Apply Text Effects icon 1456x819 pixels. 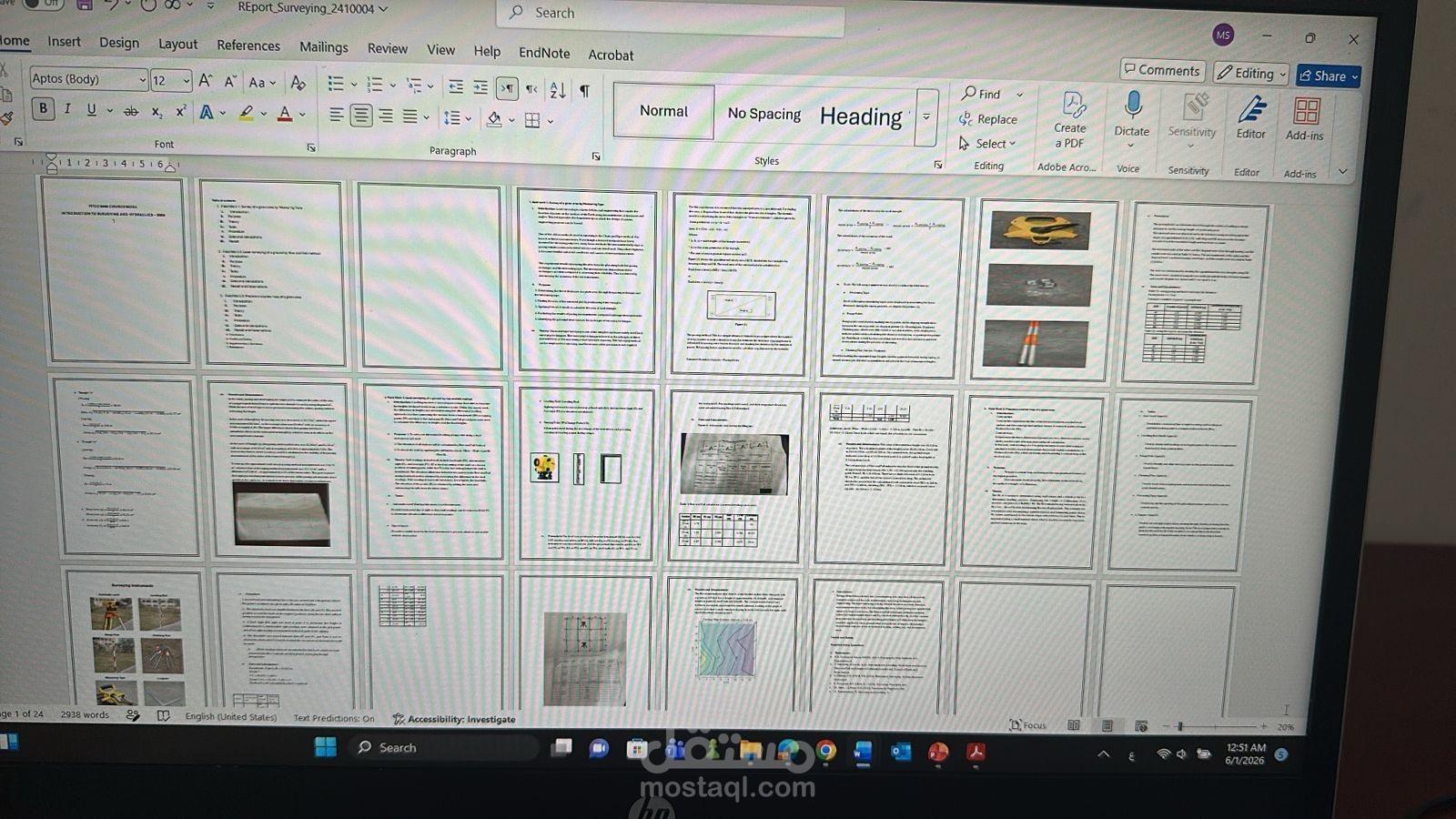pos(207,113)
